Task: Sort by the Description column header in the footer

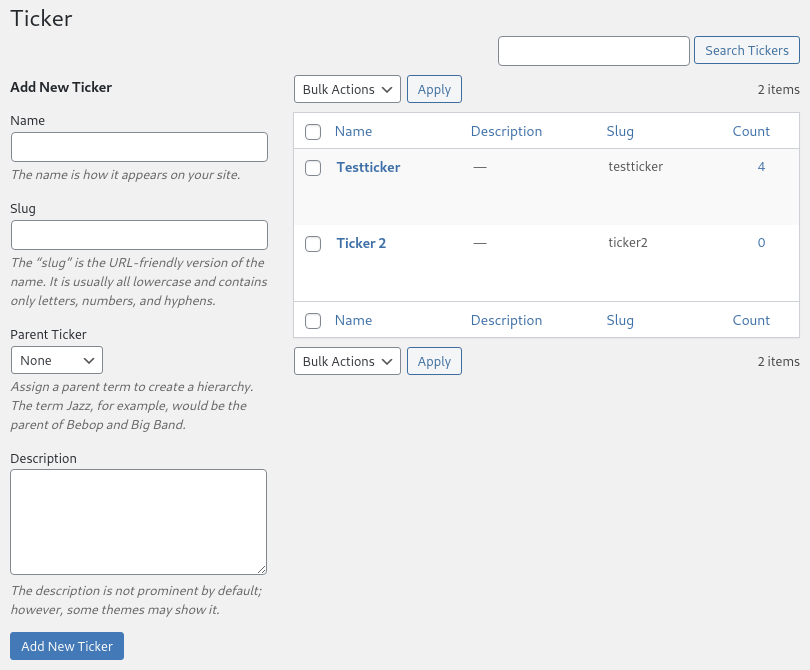Action: click(x=506, y=320)
